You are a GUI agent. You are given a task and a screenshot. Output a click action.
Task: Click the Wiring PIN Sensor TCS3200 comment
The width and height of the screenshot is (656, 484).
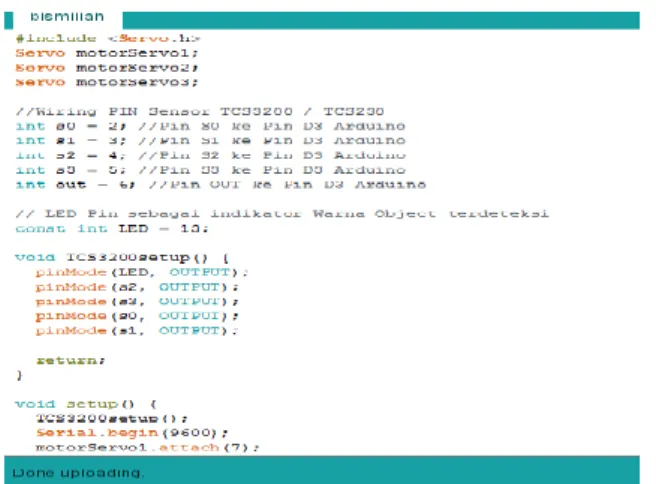pyautogui.click(x=200, y=112)
